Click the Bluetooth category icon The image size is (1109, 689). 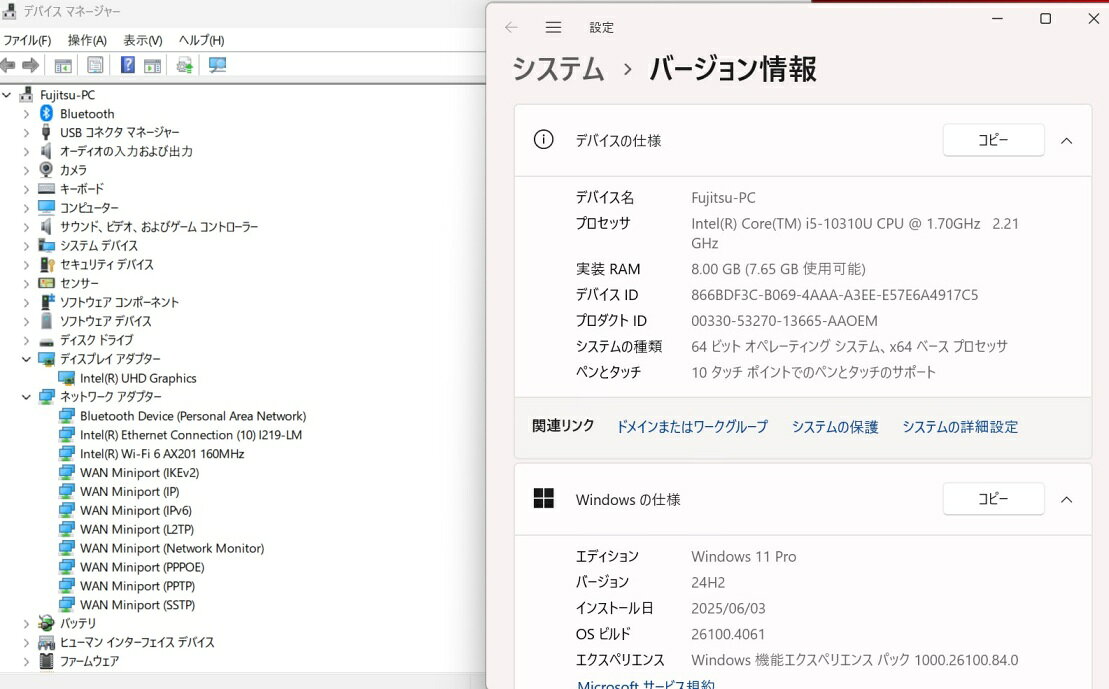pos(46,114)
